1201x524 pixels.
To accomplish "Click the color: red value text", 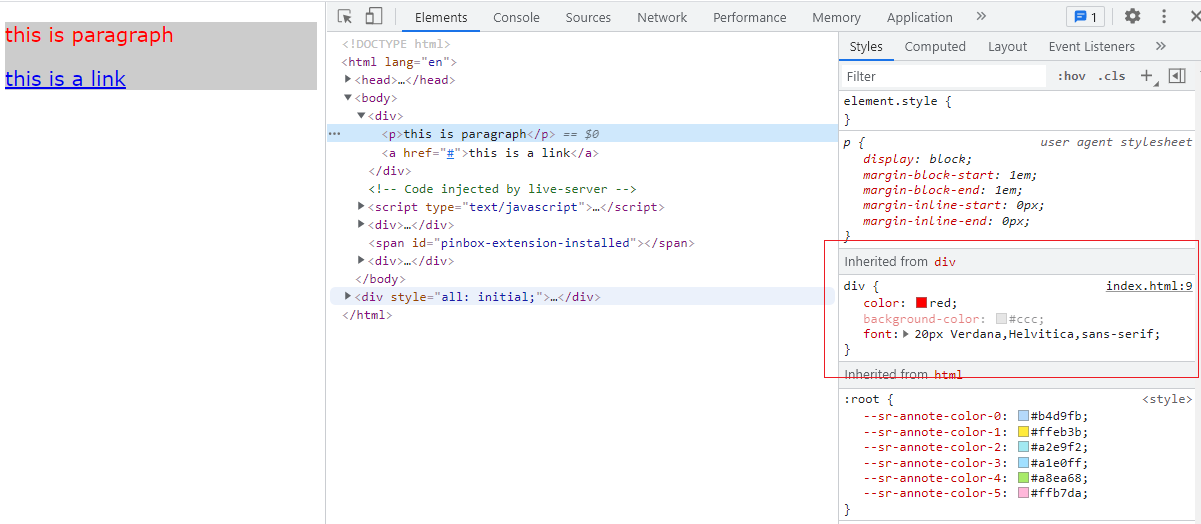I will 943,303.
